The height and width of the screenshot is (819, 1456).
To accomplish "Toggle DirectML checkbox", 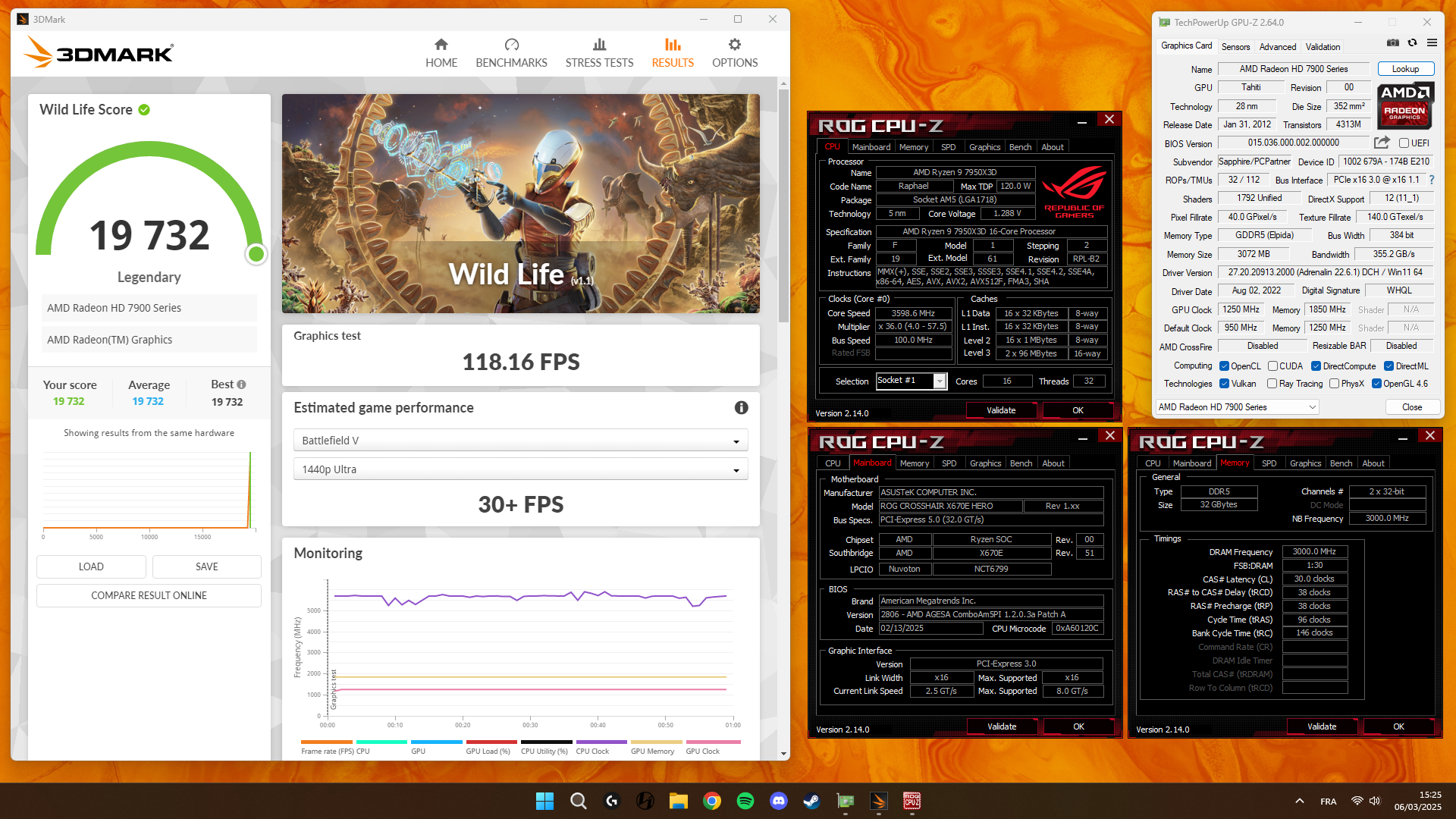I will pos(1389,366).
